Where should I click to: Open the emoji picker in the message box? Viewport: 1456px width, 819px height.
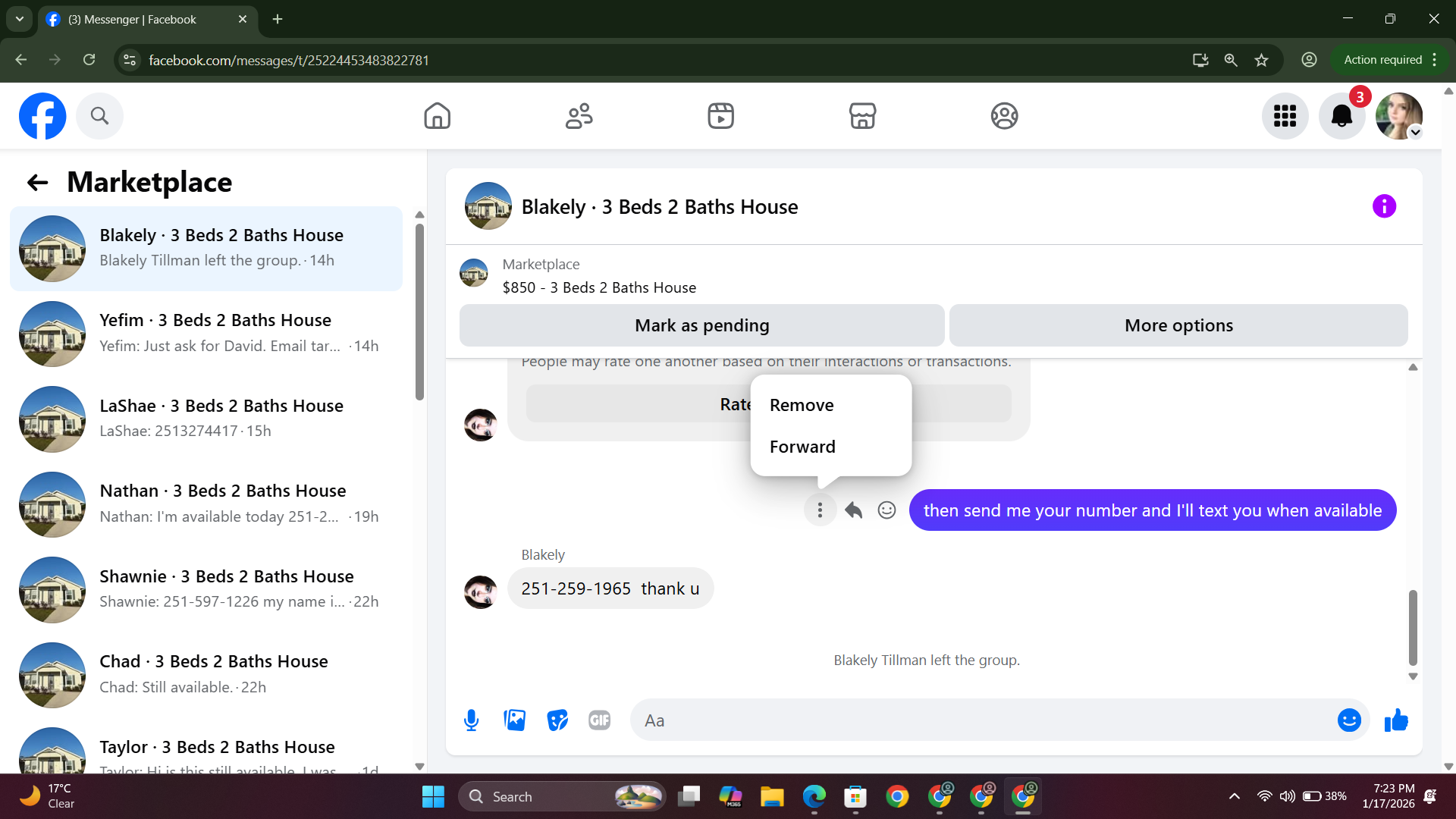[1348, 720]
